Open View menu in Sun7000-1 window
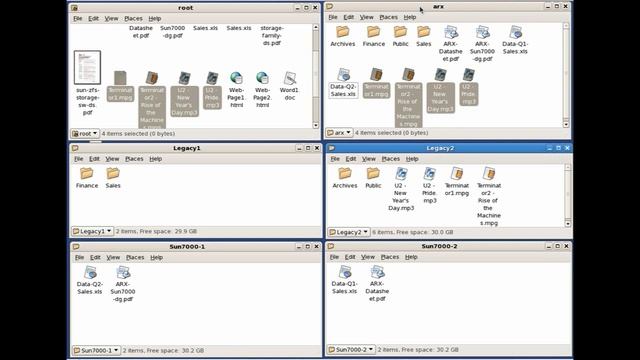The width and height of the screenshot is (640, 360). tap(113, 258)
